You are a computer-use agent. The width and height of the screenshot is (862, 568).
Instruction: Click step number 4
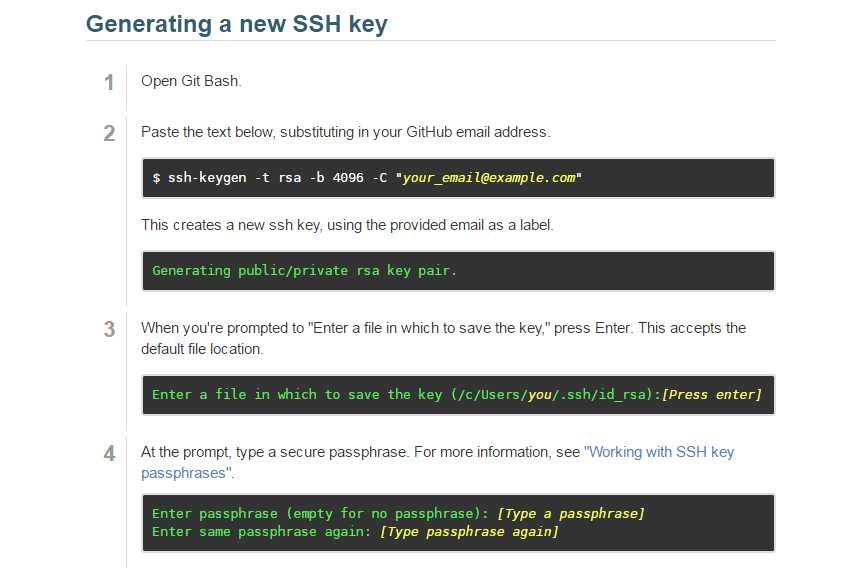click(x=109, y=454)
